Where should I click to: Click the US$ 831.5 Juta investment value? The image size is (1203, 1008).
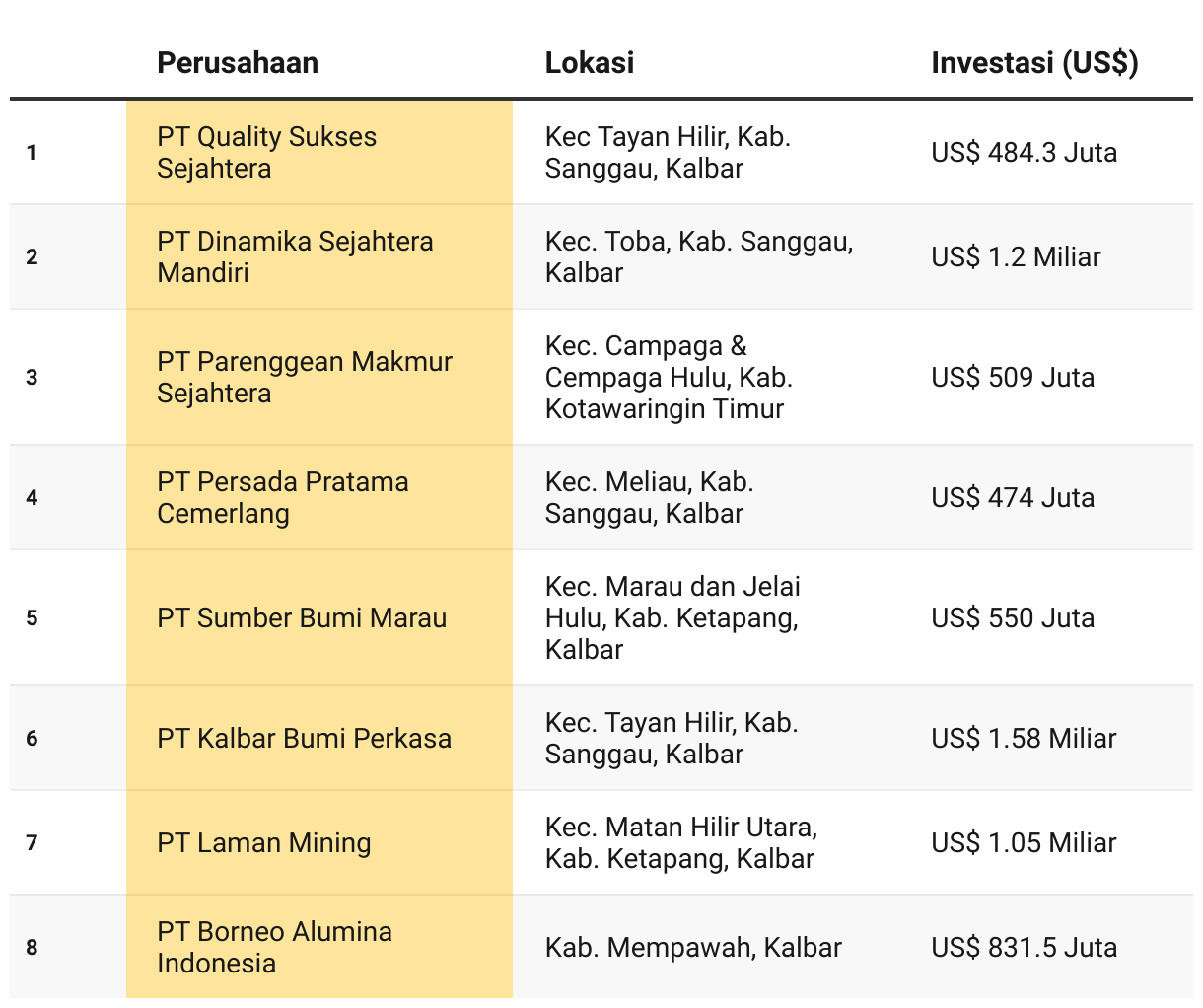pyautogui.click(x=1024, y=948)
